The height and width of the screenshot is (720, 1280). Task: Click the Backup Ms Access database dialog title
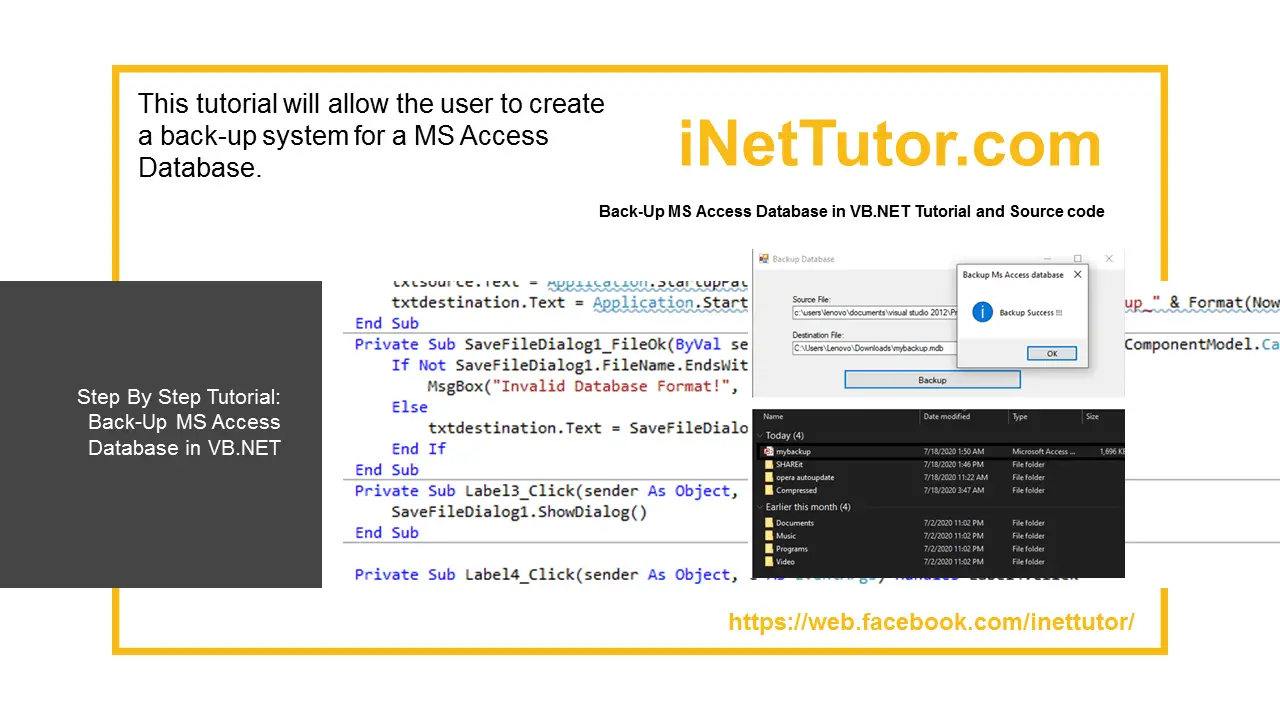pyautogui.click(x=1013, y=274)
